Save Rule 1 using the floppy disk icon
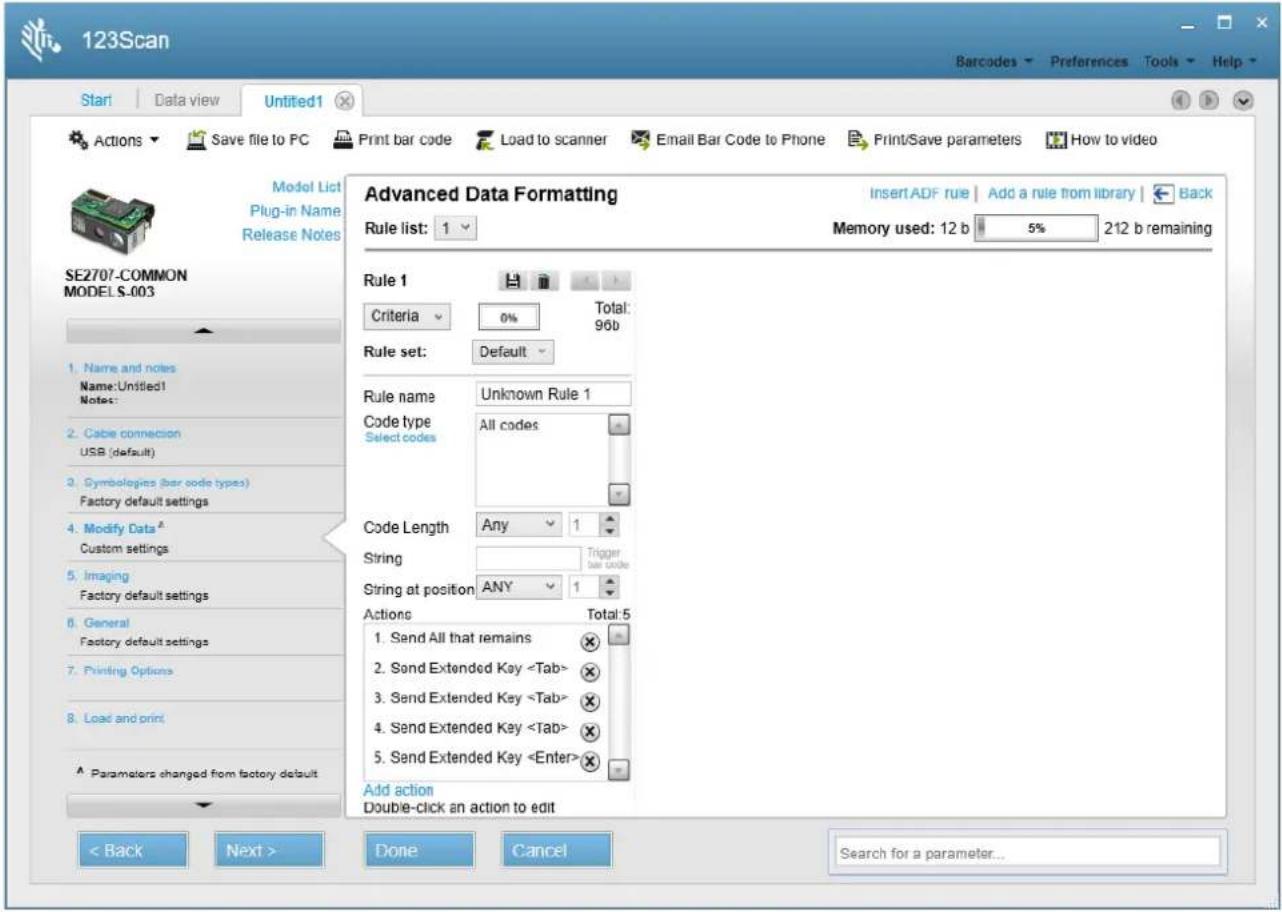This screenshot has height=912, width=1282. (512, 282)
